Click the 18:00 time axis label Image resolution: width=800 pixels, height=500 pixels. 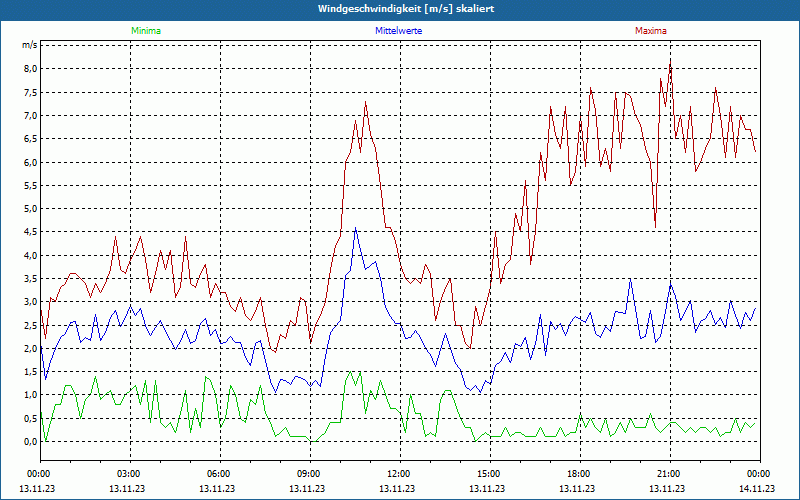pos(581,474)
